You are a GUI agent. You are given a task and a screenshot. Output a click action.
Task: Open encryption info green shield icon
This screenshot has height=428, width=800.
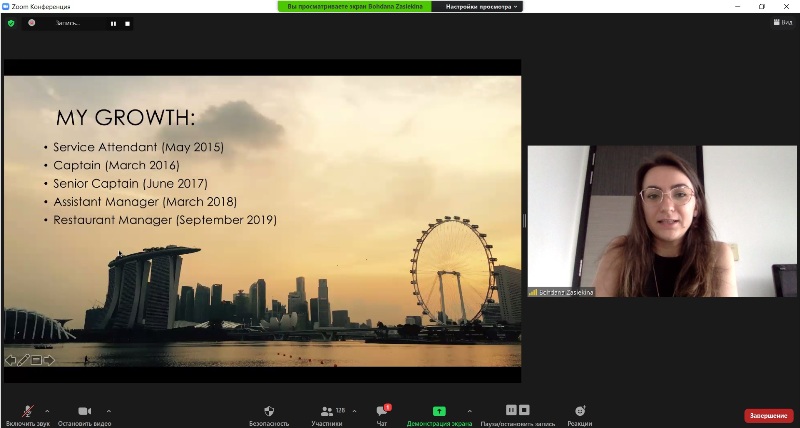pos(11,23)
